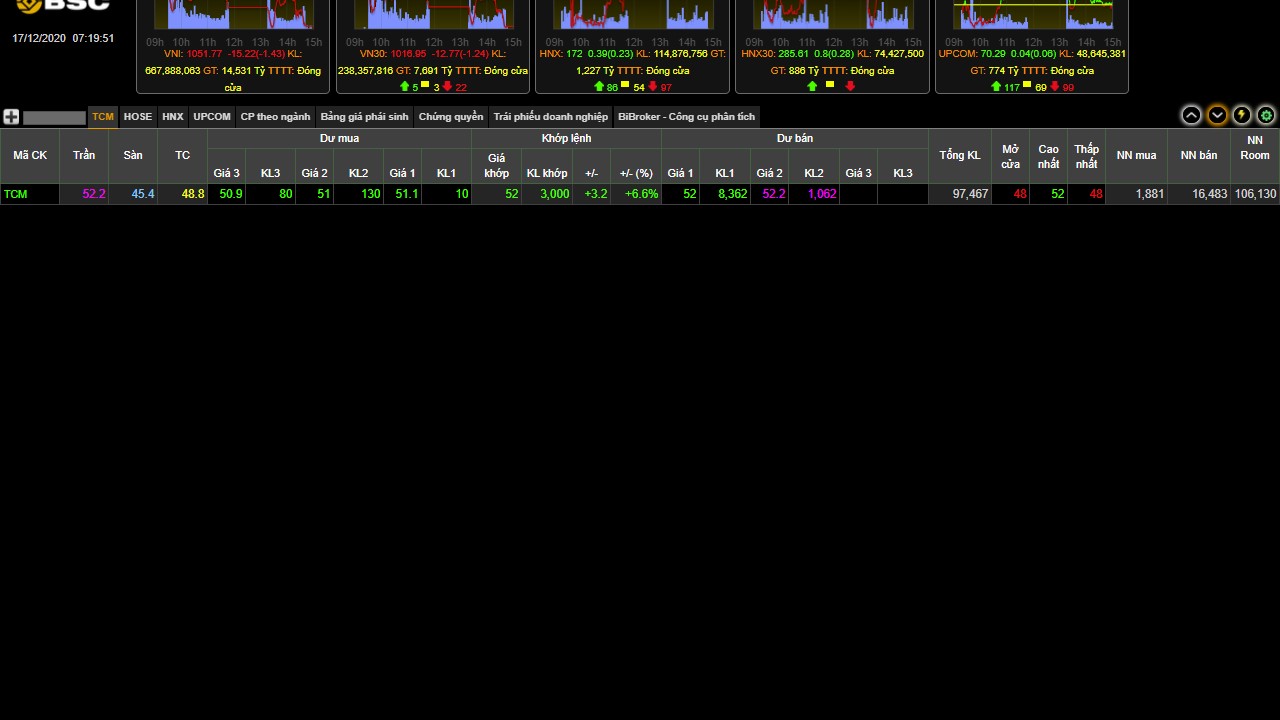Click foreign room value 106,130

(x=1255, y=194)
